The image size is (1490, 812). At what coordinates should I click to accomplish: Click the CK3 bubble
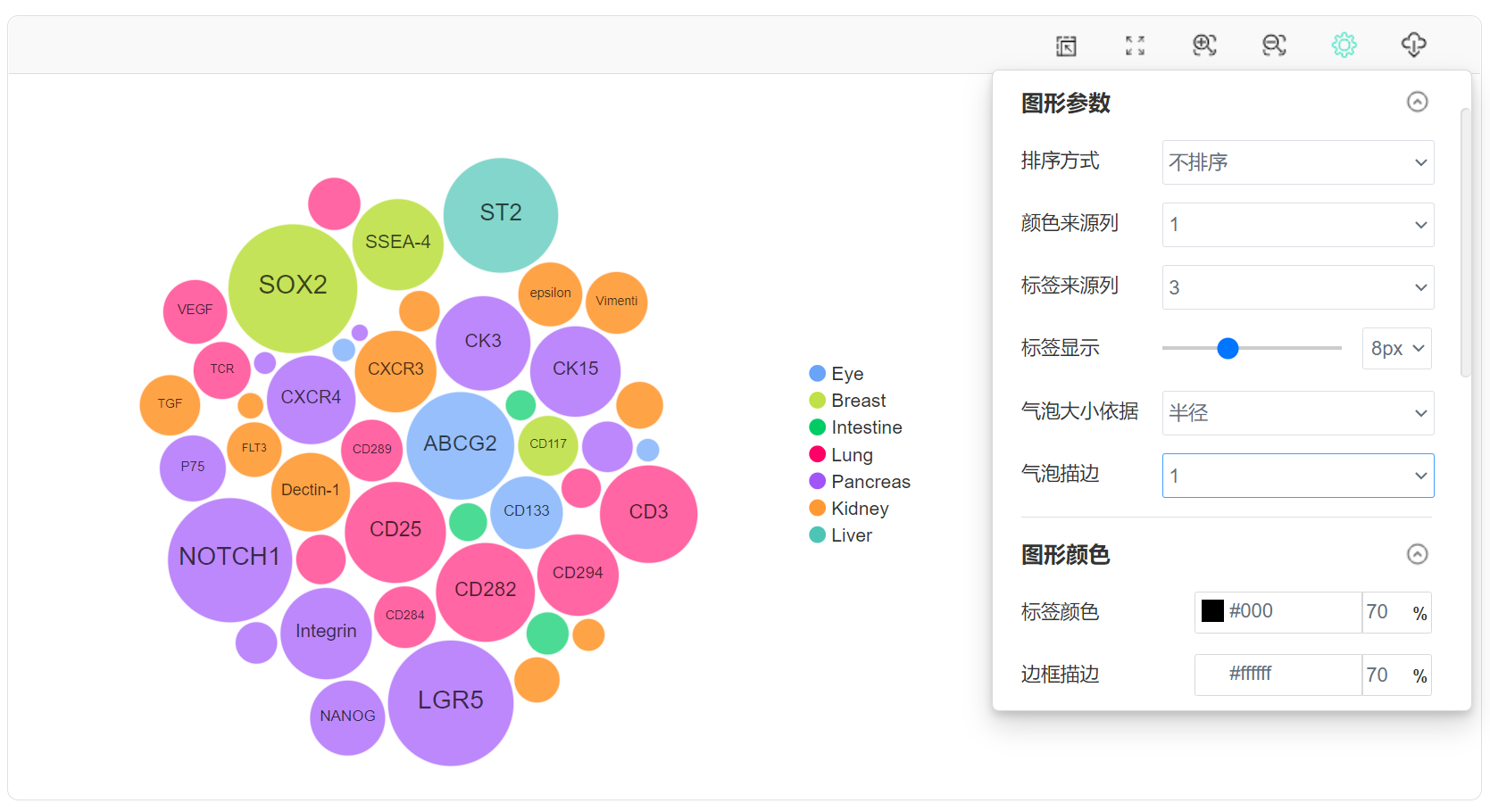[x=483, y=343]
